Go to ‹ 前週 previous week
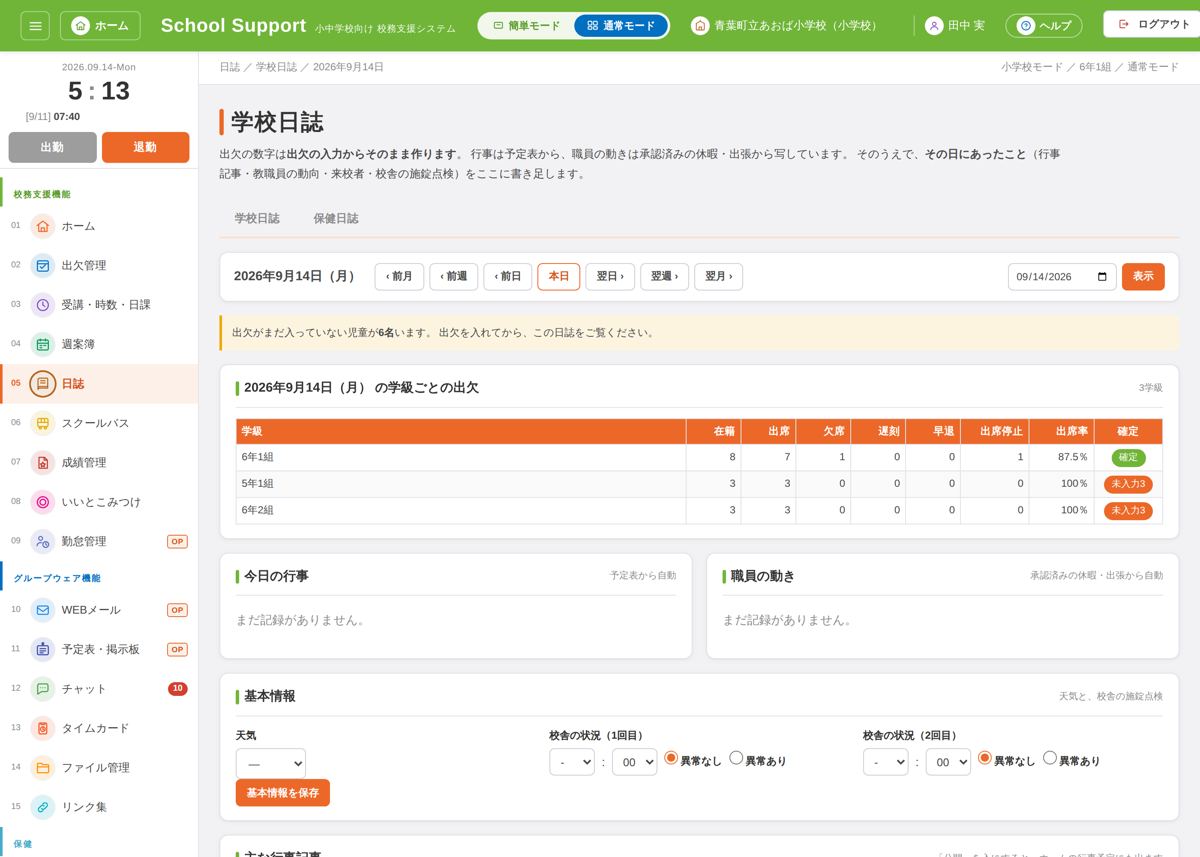1200x857 pixels. [x=454, y=277]
